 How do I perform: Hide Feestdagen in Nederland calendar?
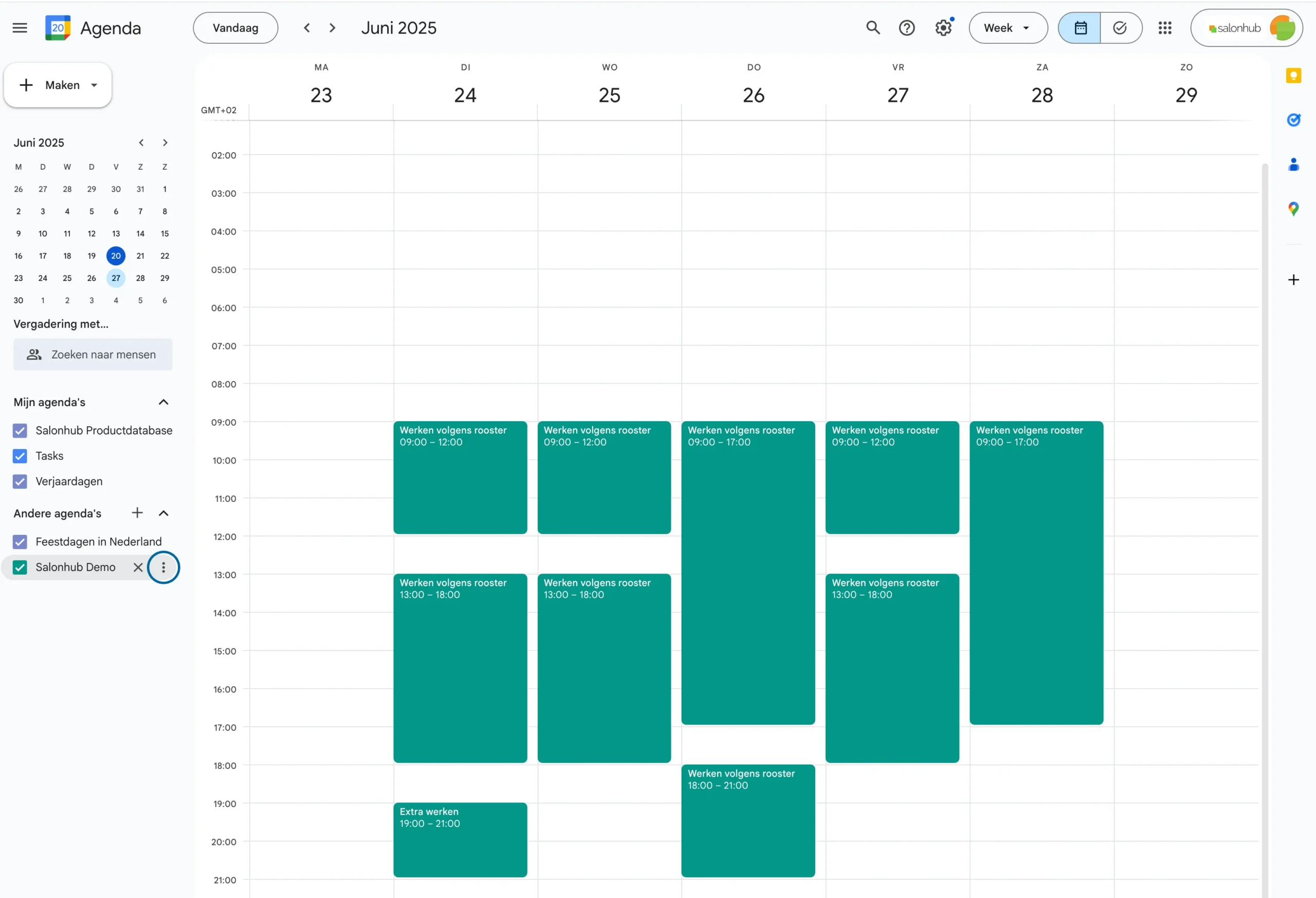pos(20,542)
